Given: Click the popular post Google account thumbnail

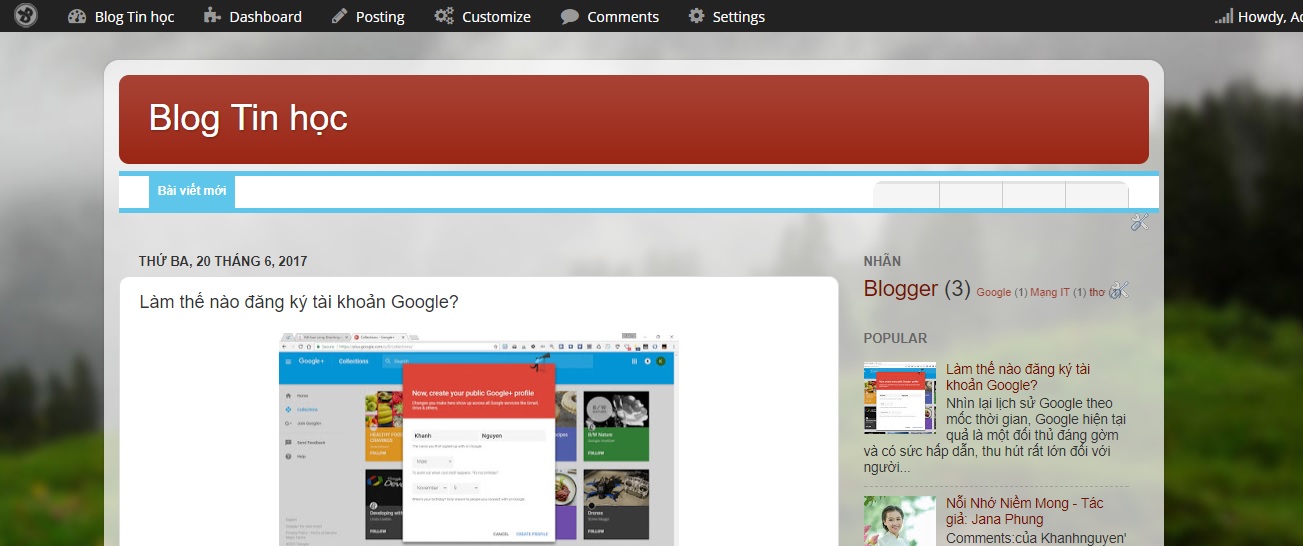Looking at the screenshot, I should (x=900, y=398).
